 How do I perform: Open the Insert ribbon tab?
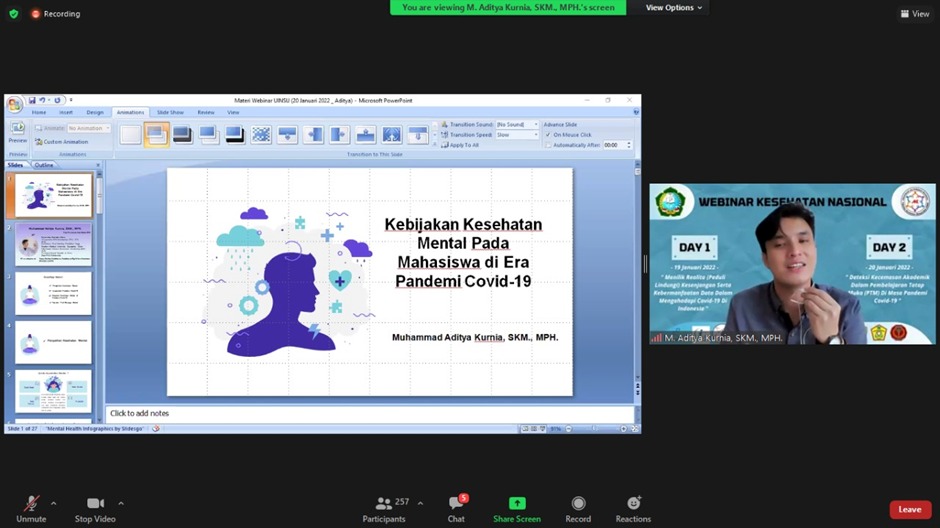pyautogui.click(x=66, y=112)
